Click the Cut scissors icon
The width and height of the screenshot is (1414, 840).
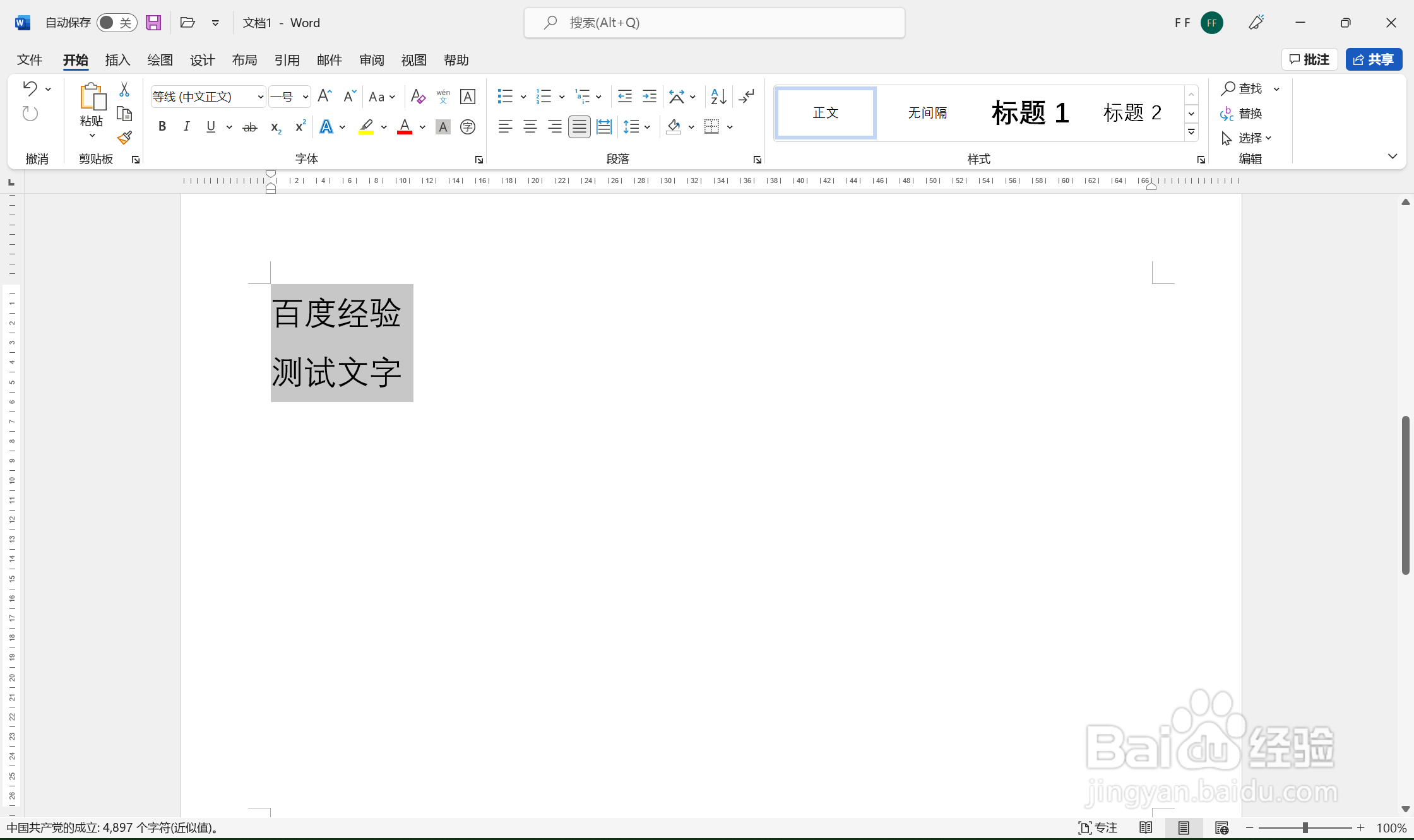pyautogui.click(x=124, y=90)
